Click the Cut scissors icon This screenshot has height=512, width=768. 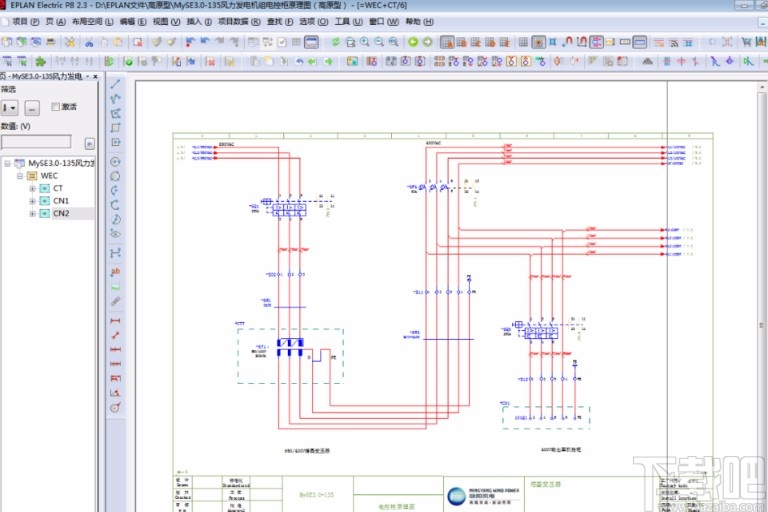point(89,42)
